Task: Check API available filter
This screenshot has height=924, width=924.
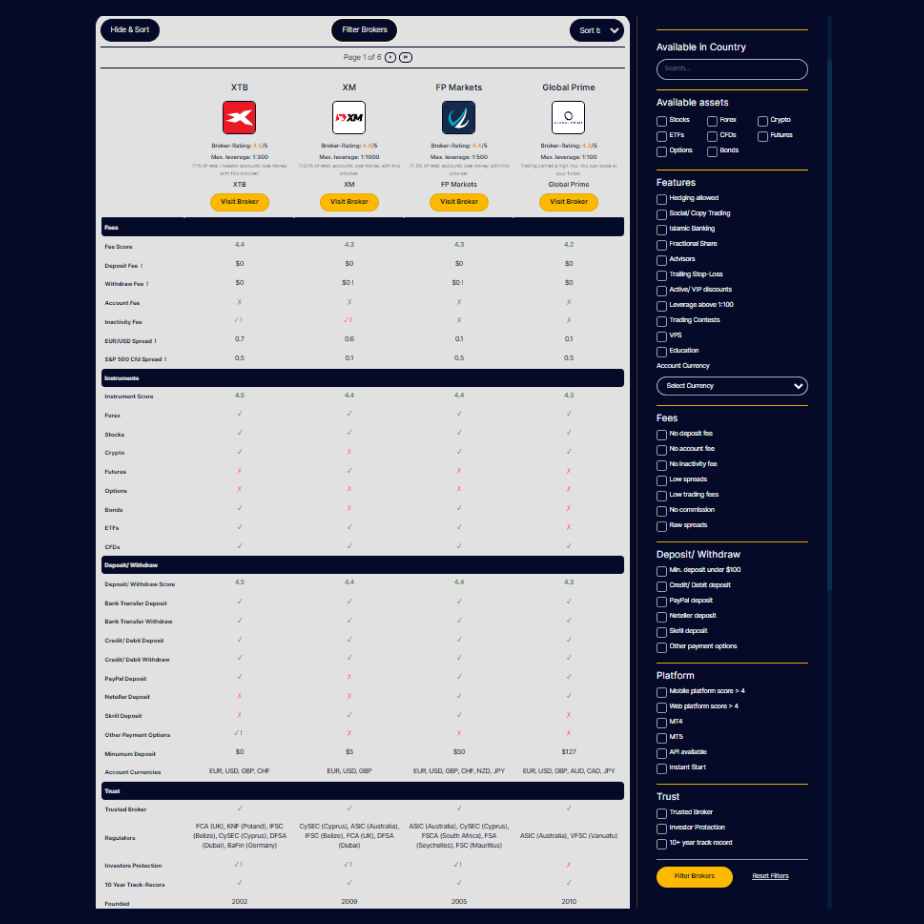Action: click(662, 753)
